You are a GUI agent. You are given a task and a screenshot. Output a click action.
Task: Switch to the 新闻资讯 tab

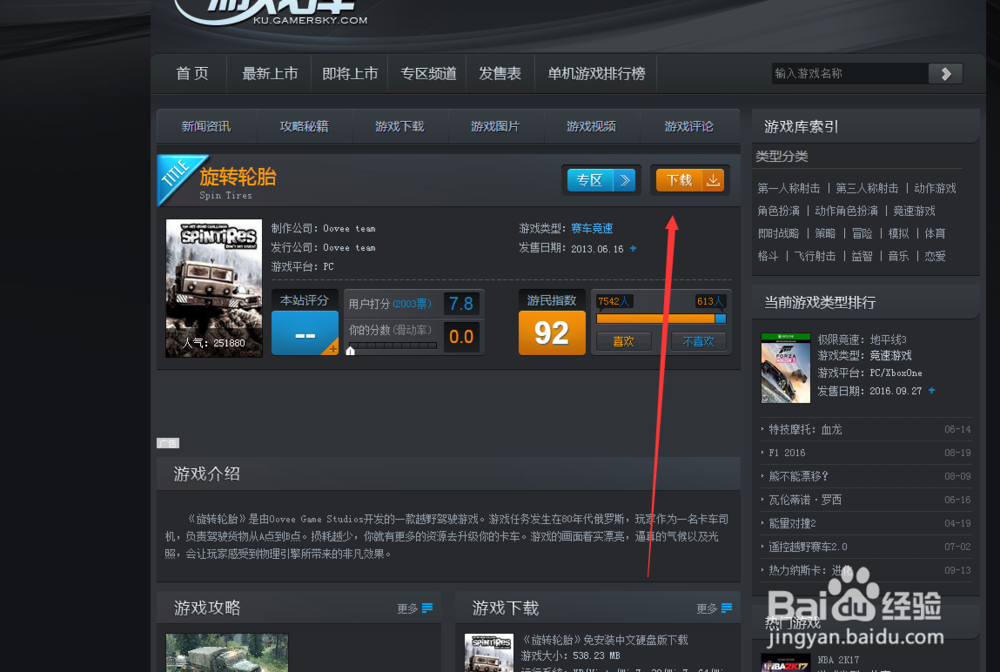click(x=206, y=126)
